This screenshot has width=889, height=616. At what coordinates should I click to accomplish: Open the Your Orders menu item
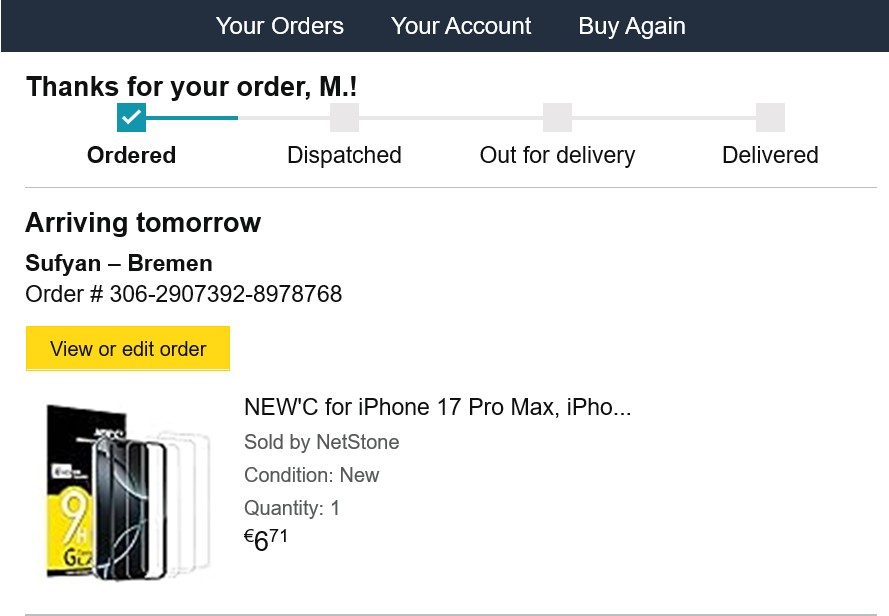click(x=279, y=26)
